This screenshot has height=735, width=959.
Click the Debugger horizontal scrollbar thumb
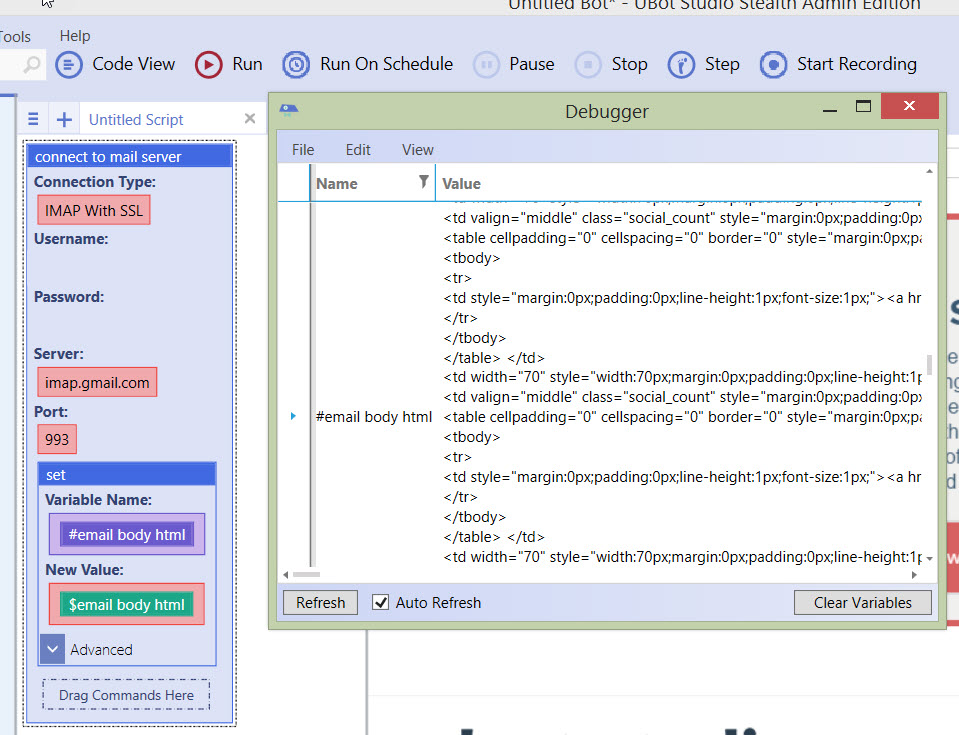(x=306, y=575)
